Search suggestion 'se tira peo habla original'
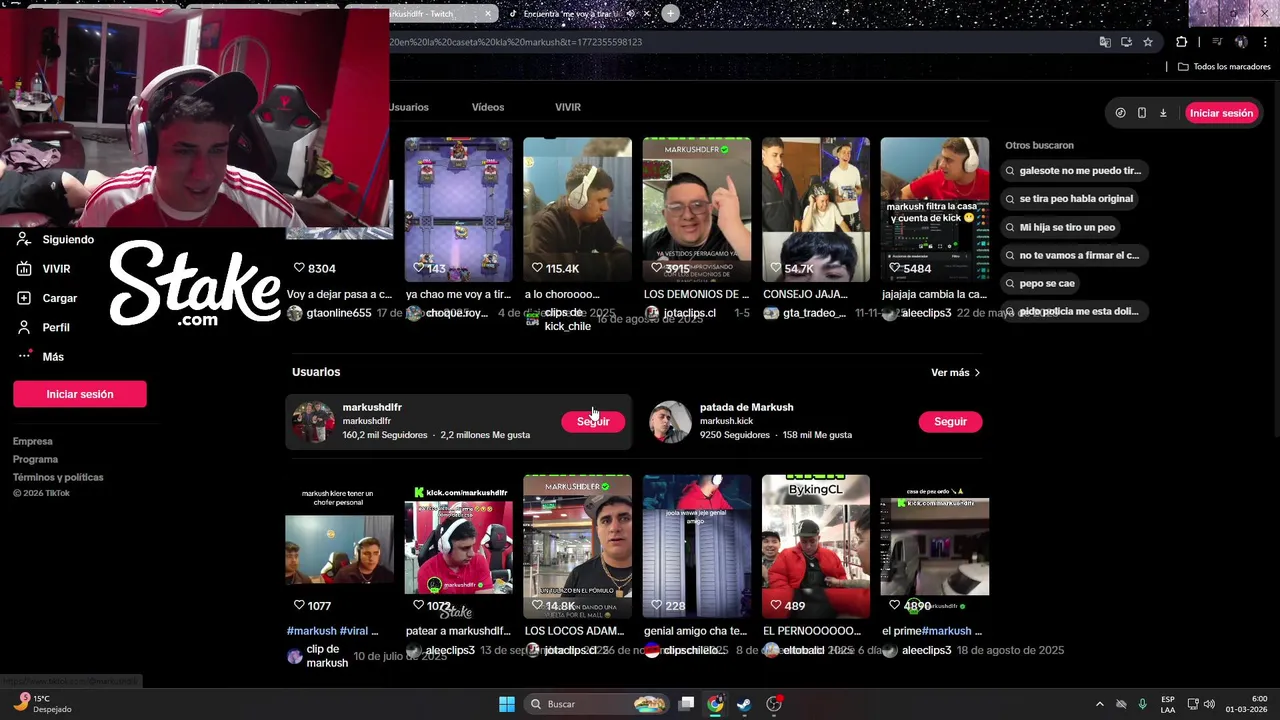The height and width of the screenshot is (720, 1280). (x=1069, y=199)
